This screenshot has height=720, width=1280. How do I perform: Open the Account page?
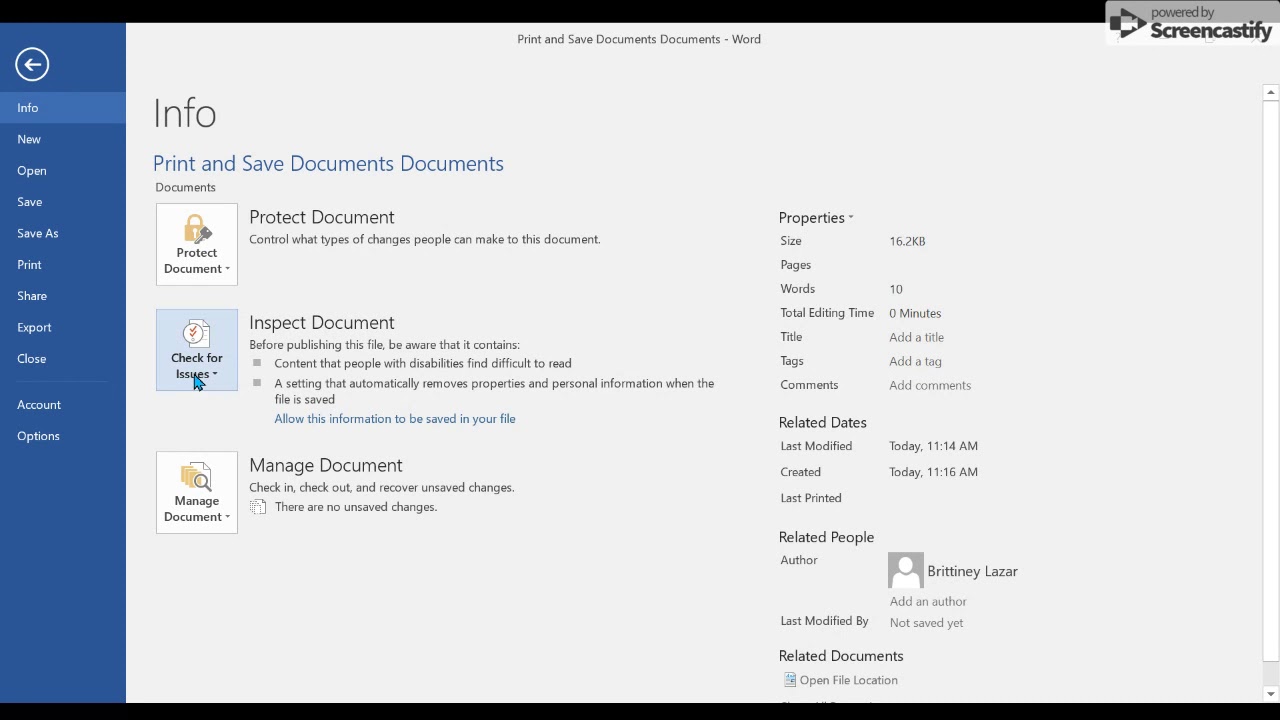point(63,405)
